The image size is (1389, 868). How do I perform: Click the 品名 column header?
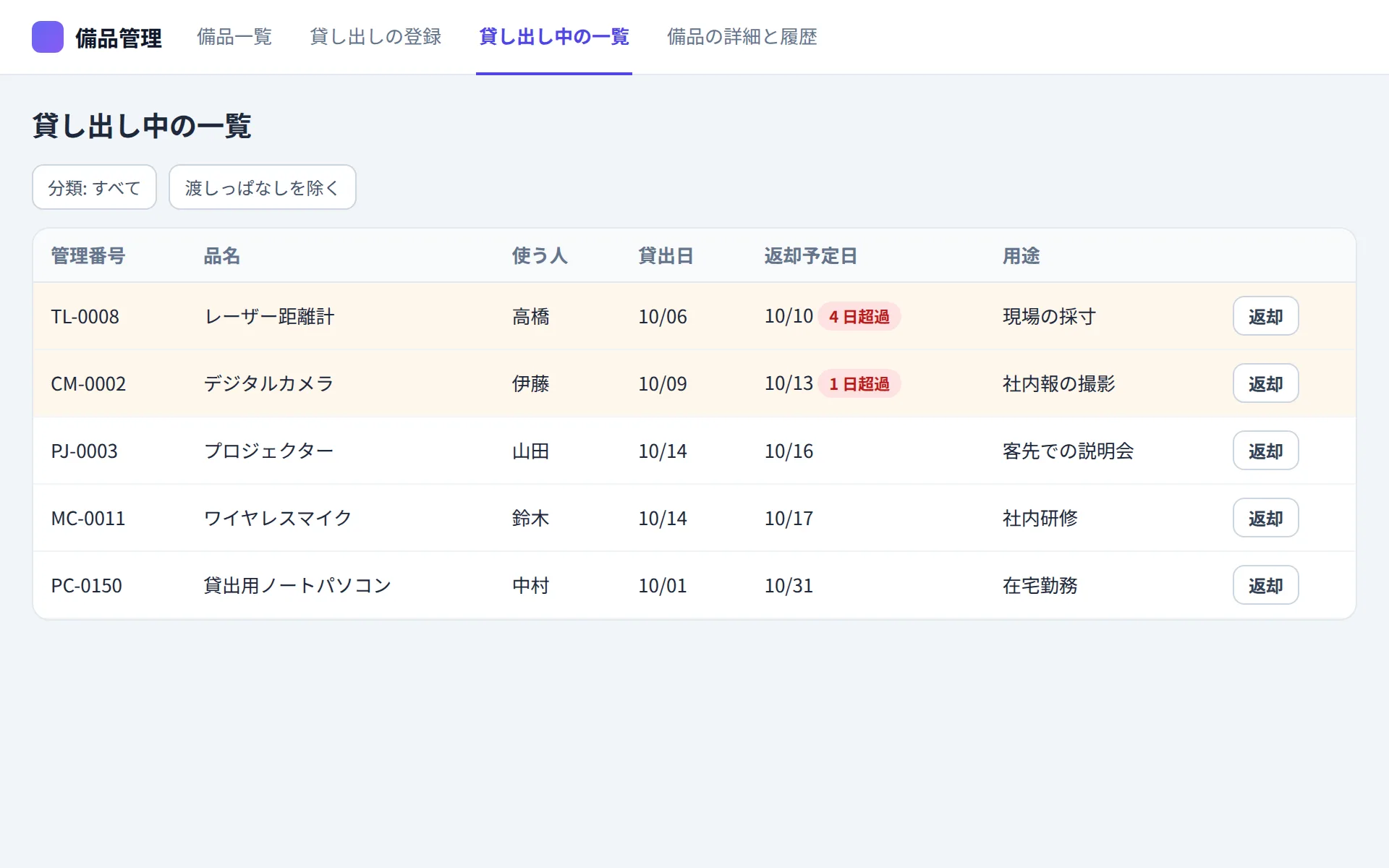tap(222, 256)
